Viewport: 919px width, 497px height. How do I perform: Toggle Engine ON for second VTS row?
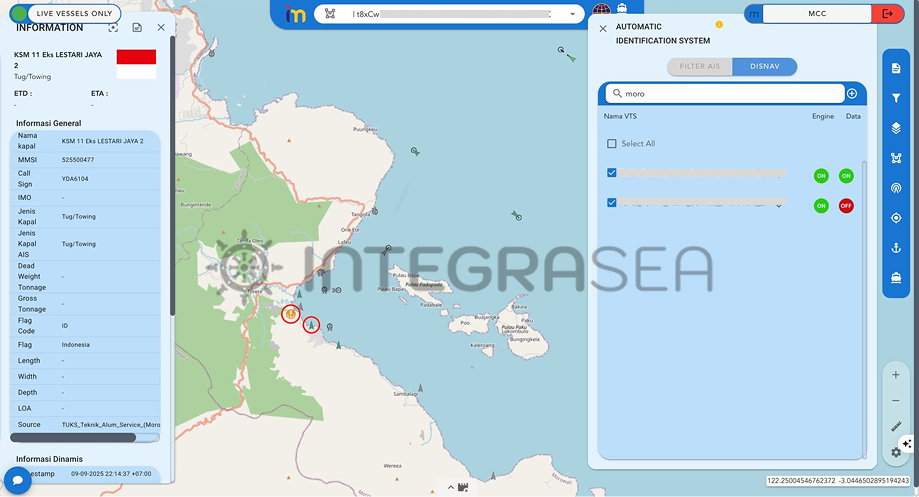(821, 206)
